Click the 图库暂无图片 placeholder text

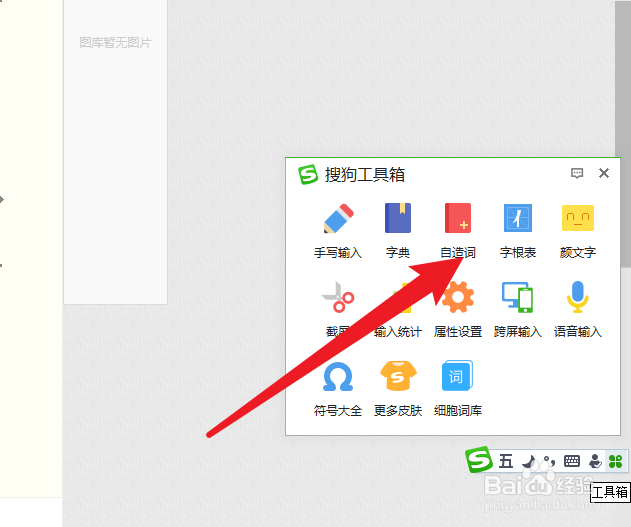[x=115, y=42]
